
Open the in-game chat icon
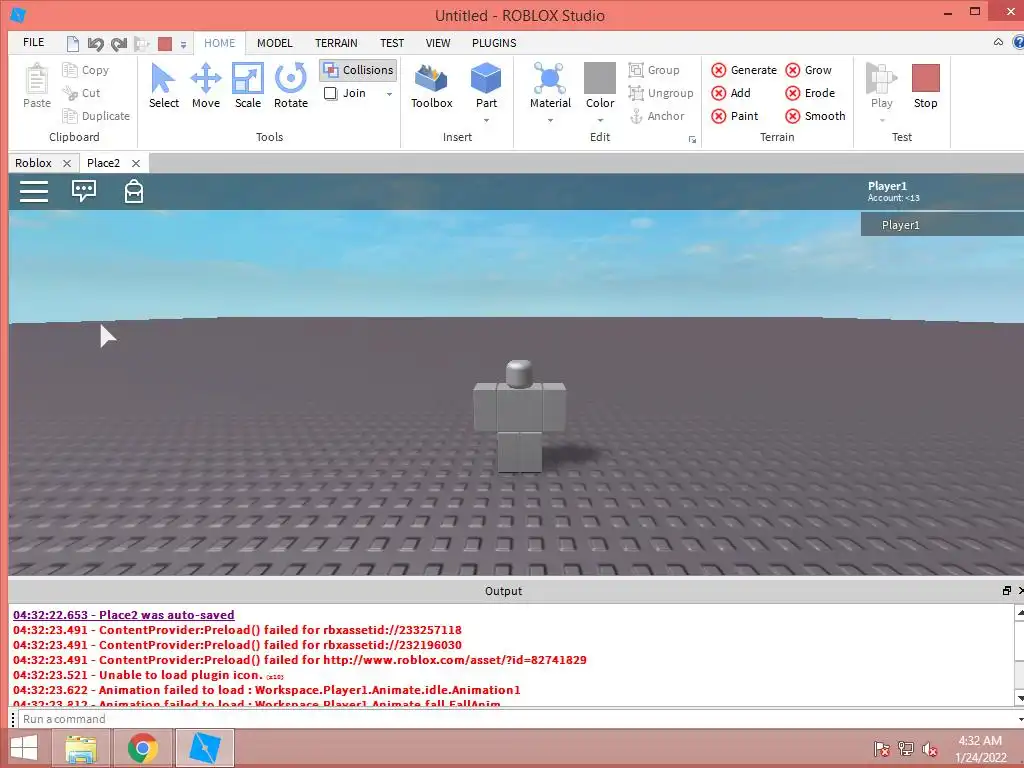84,191
